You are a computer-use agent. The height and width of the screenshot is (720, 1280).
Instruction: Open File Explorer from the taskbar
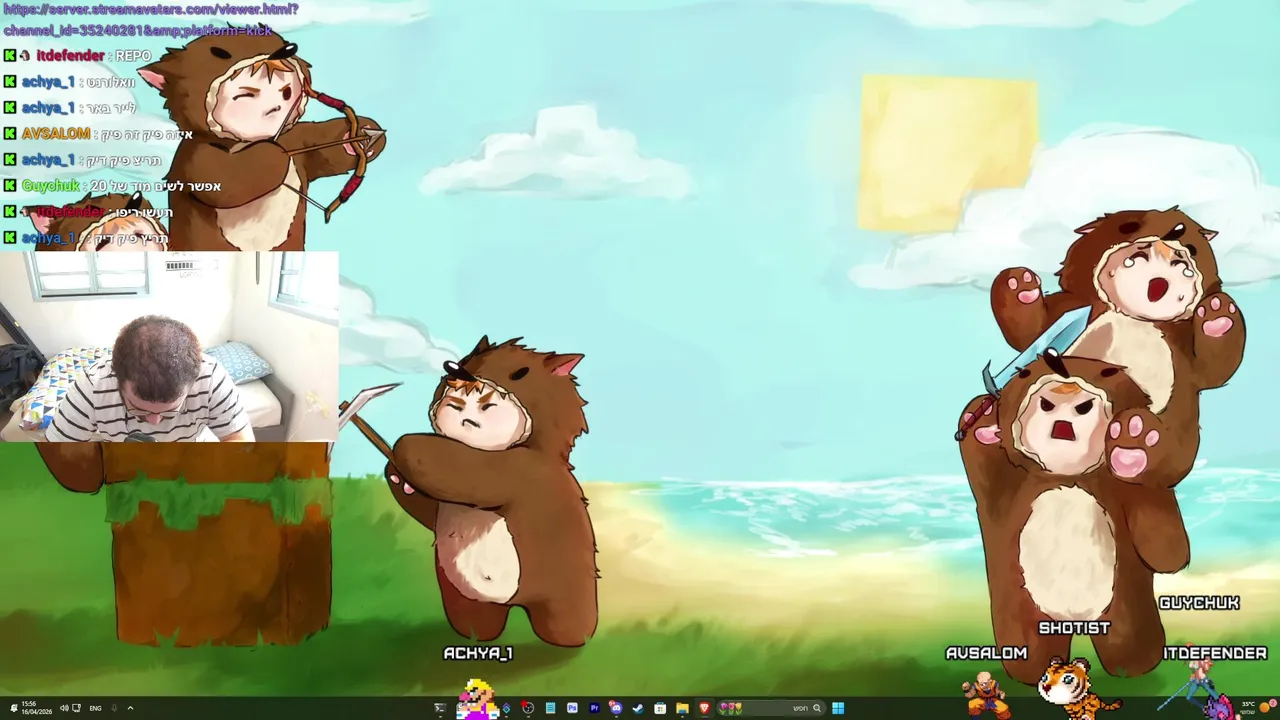click(682, 708)
